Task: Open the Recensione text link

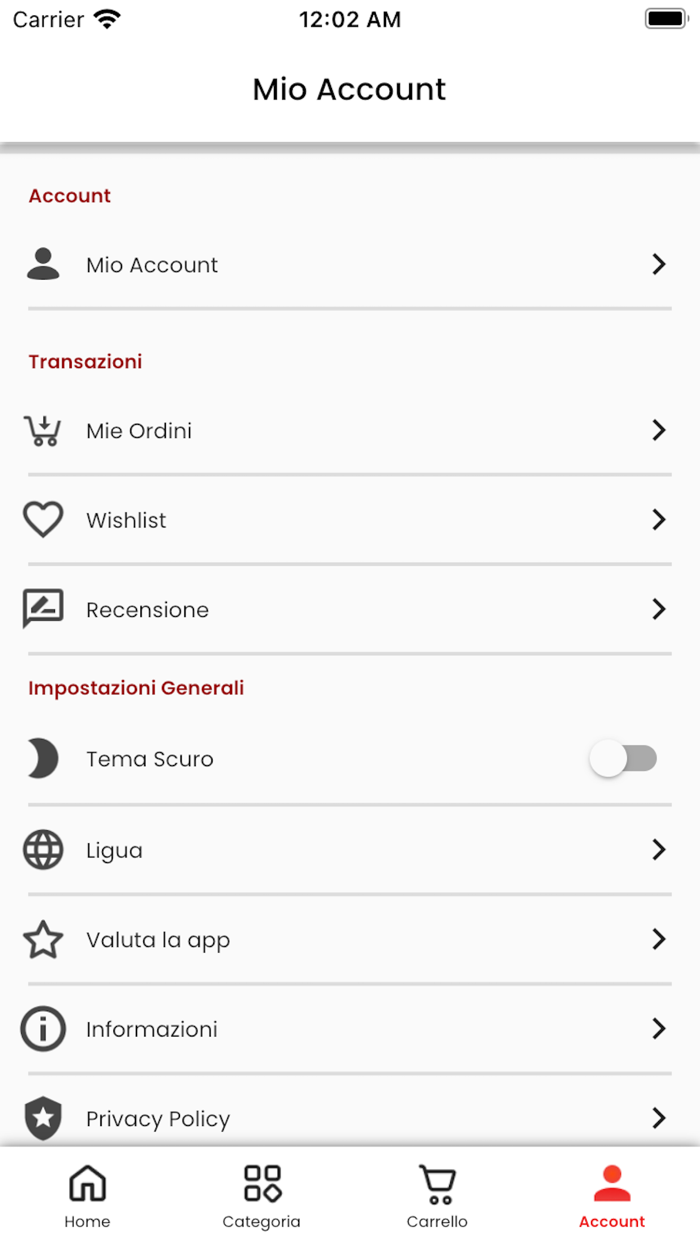Action: click(x=147, y=610)
